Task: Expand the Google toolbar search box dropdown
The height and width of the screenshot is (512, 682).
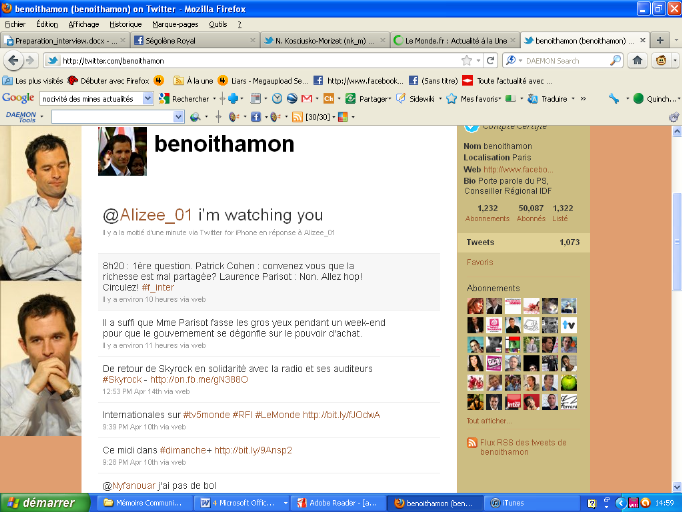Action: 148,99
